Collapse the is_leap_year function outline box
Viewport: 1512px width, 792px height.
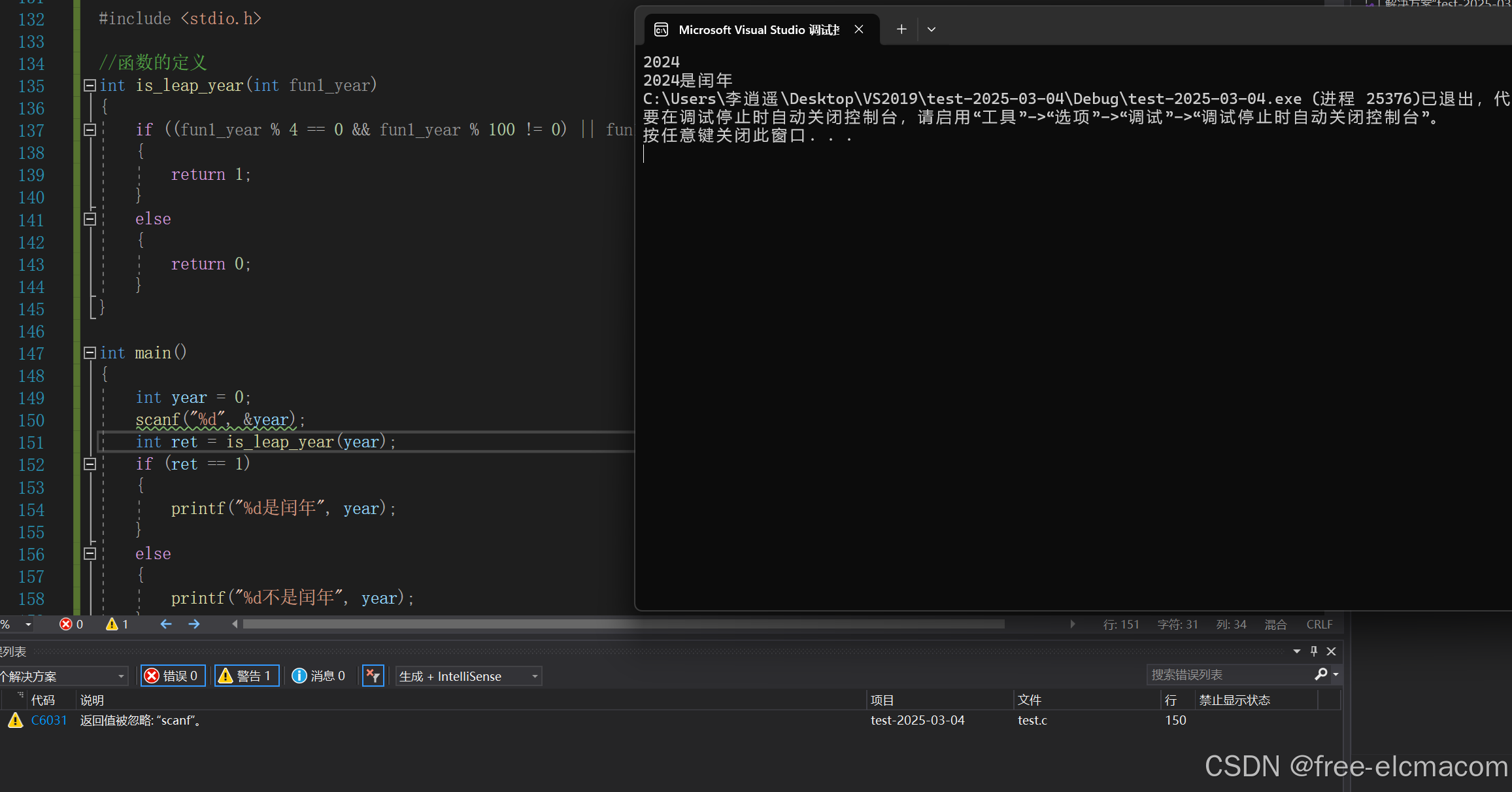[x=90, y=85]
